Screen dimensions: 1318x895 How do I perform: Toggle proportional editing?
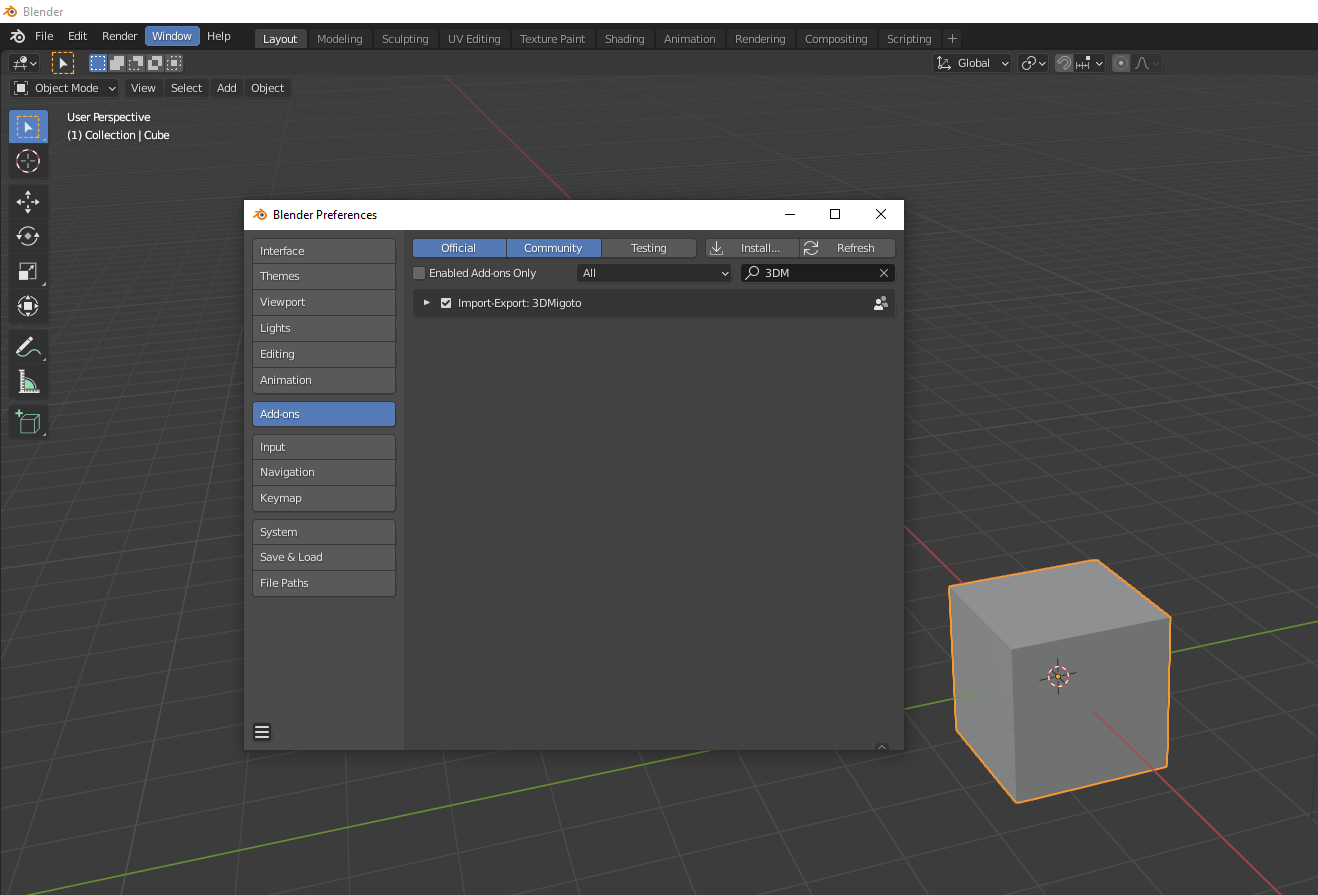1121,63
